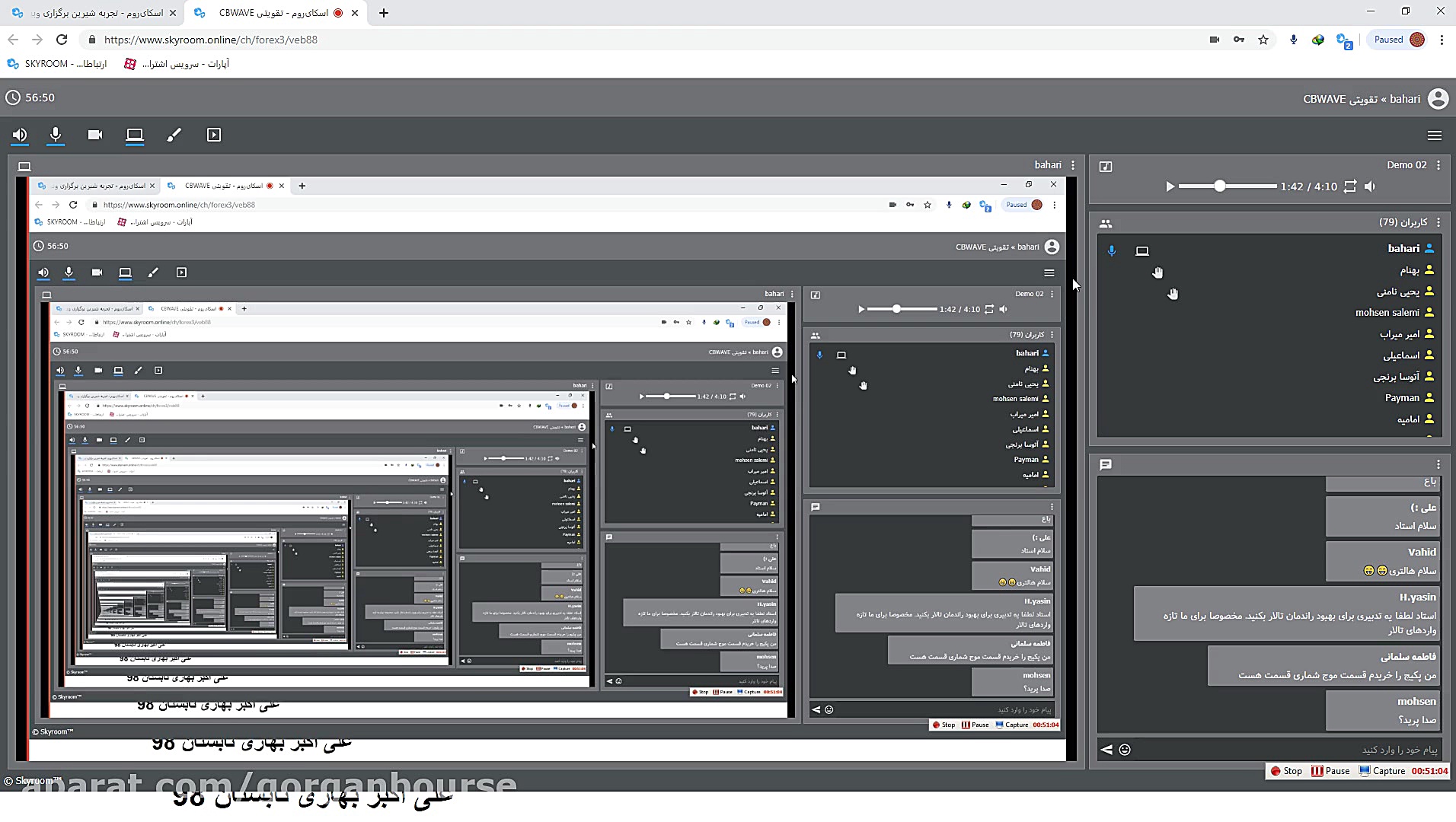
Task: Click the colorful extension icon in Chrome toolbar
Action: coord(1318,40)
